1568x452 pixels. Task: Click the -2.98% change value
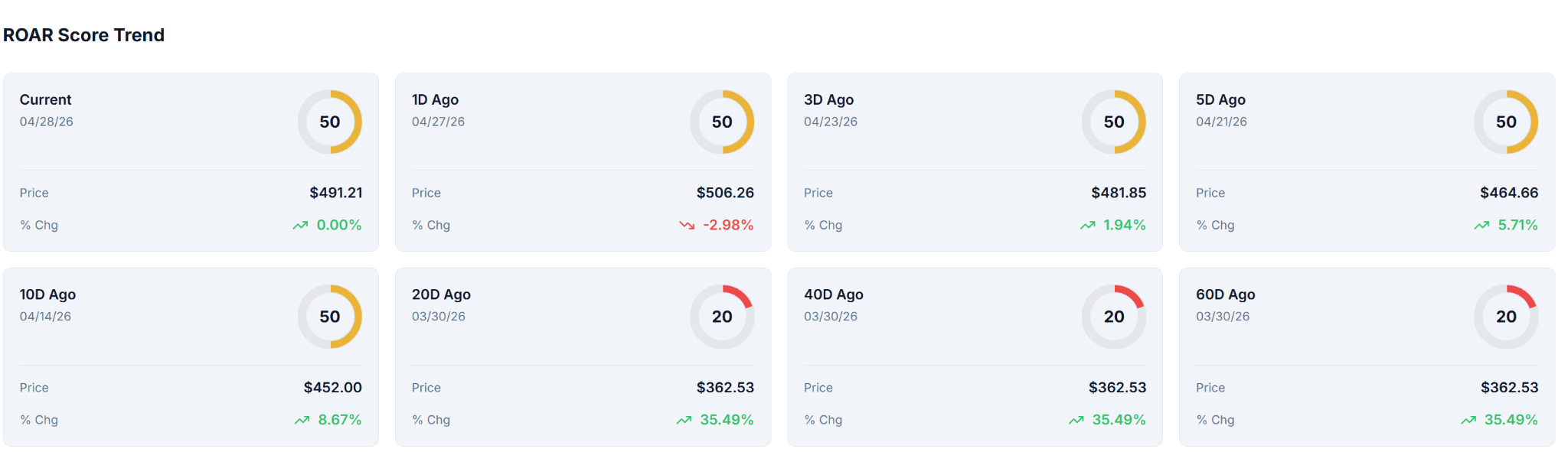tap(728, 225)
